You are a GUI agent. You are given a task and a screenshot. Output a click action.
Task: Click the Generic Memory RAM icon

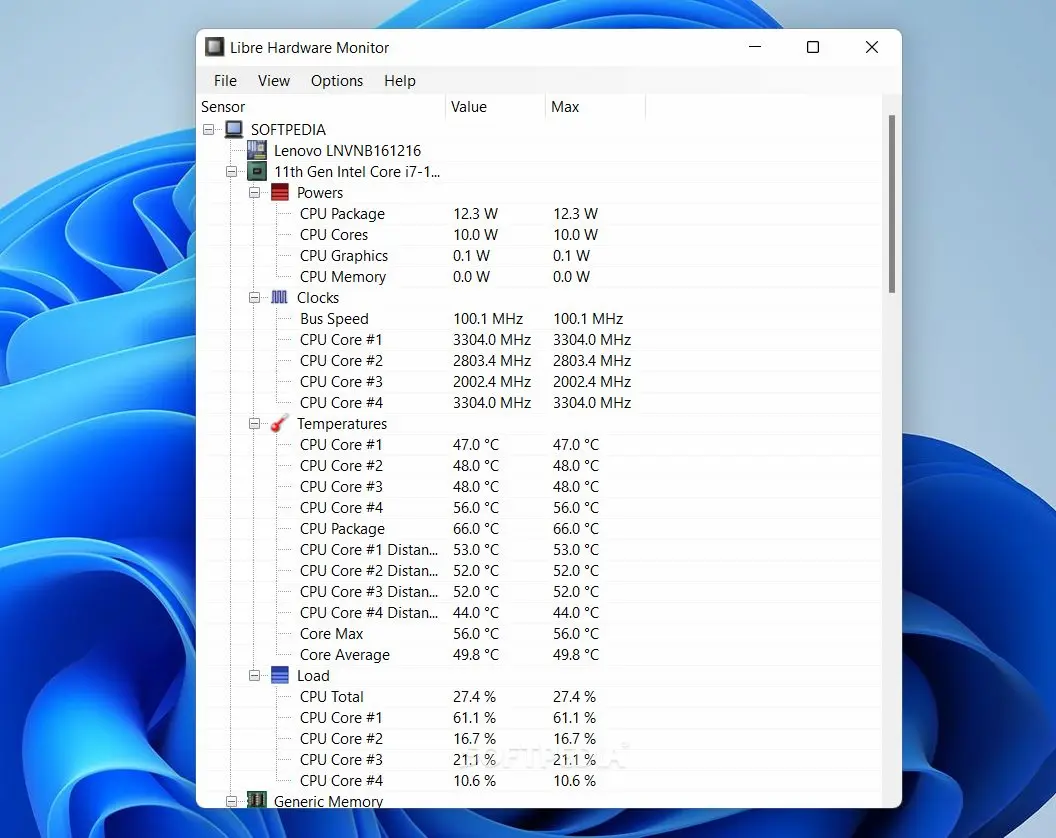point(257,801)
